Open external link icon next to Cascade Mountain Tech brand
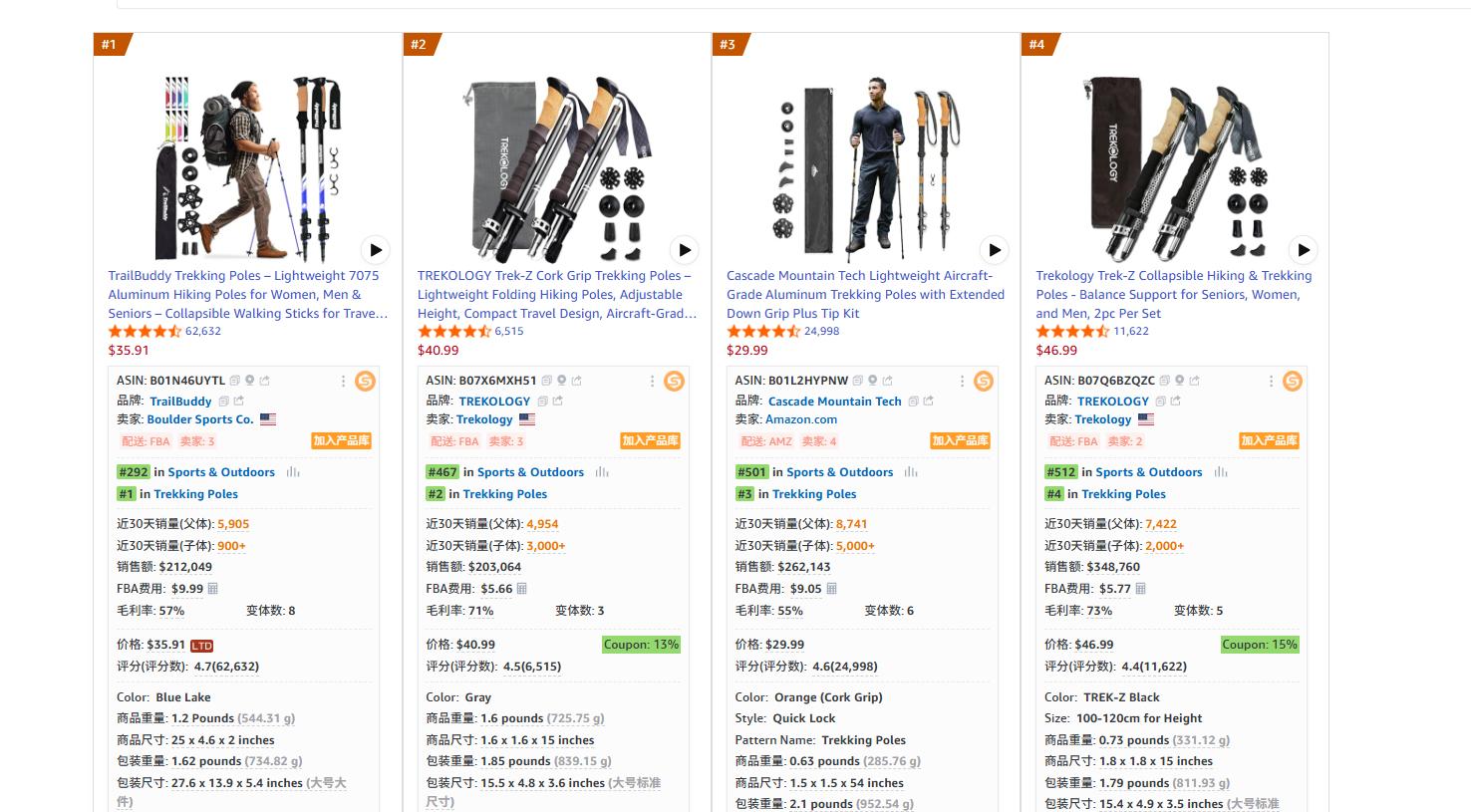Screen dimensions: 1471x812 pos(928,402)
